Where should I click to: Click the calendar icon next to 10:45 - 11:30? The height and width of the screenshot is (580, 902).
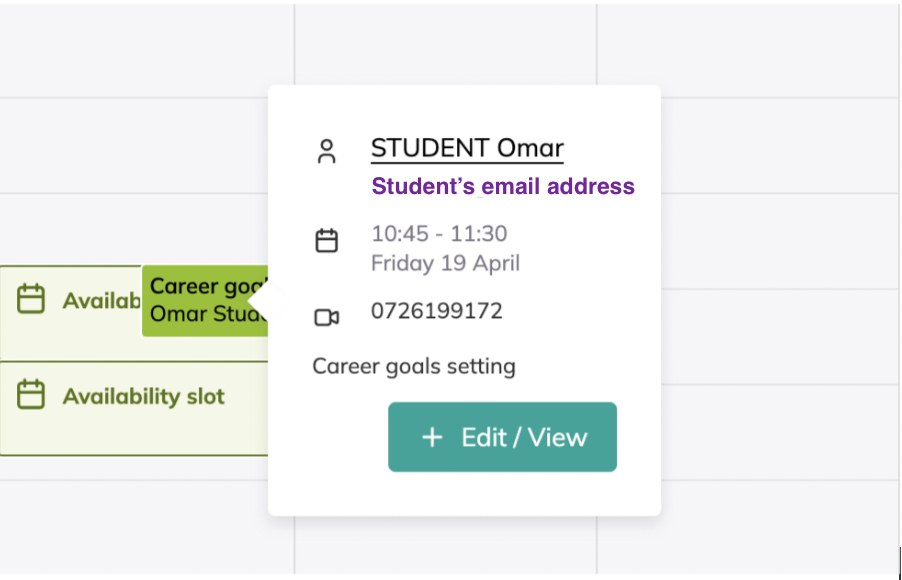pos(326,241)
